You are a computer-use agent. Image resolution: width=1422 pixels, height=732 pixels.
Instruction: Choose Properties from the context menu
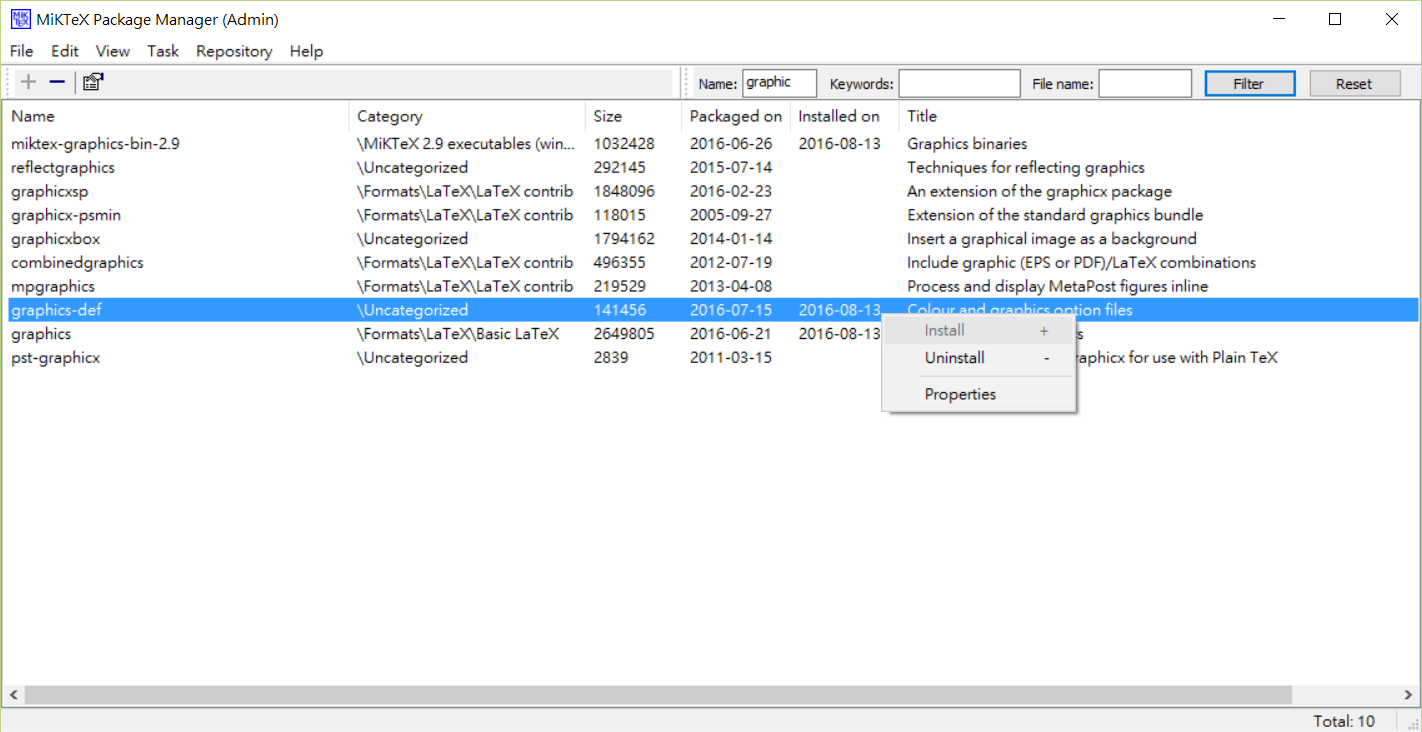coord(978,394)
